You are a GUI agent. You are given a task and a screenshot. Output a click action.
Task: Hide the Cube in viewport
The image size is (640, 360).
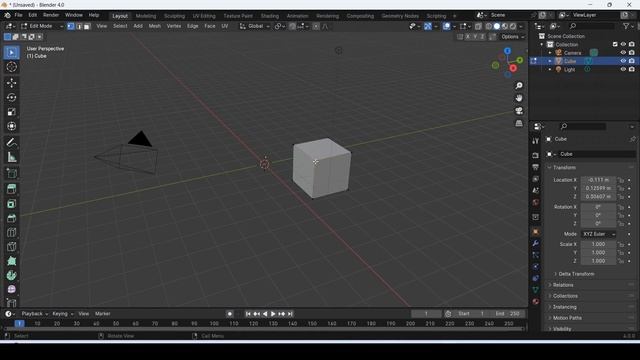point(623,61)
